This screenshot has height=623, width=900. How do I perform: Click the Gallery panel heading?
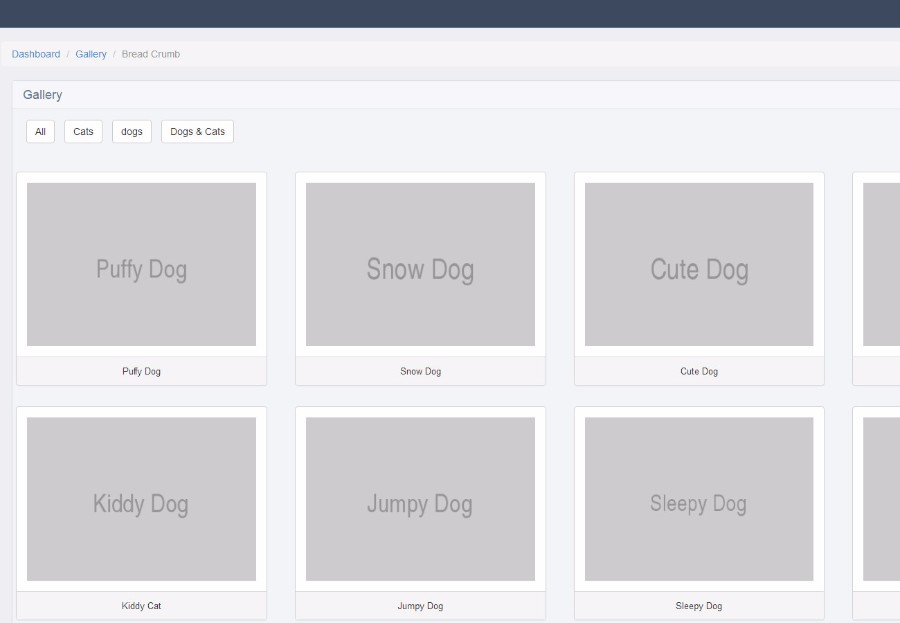[x=42, y=95]
